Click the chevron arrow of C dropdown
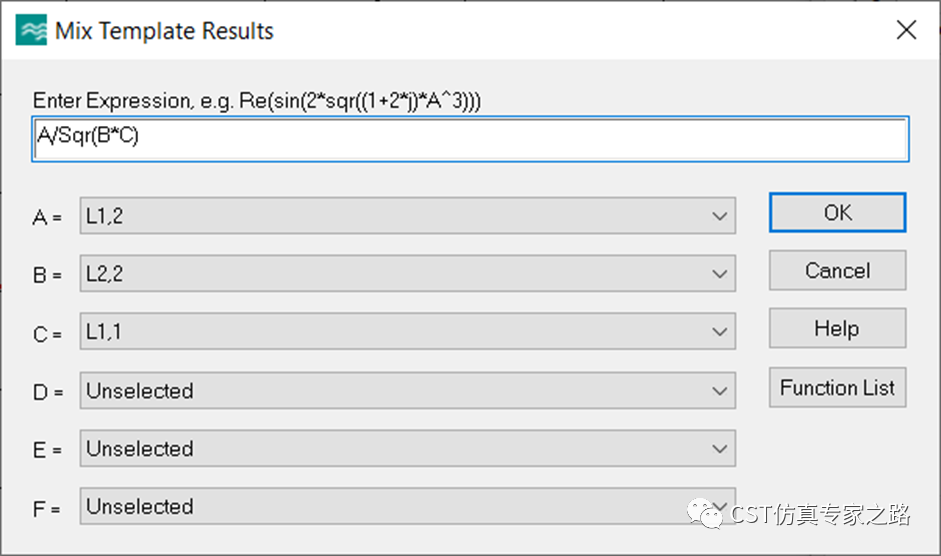The height and width of the screenshot is (556, 941). 720,331
